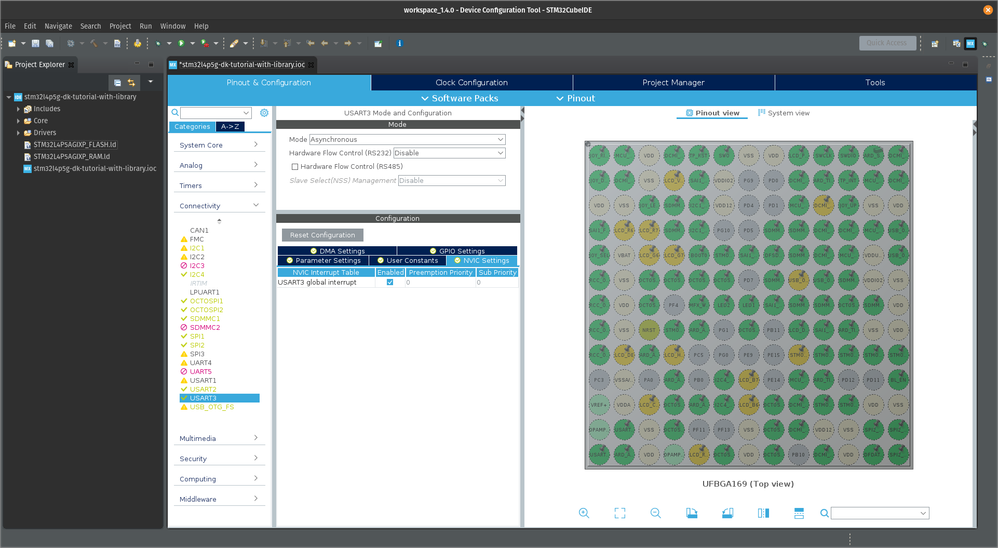Click the Save All toolbar icon
The height and width of the screenshot is (548, 998).
click(x=49, y=43)
